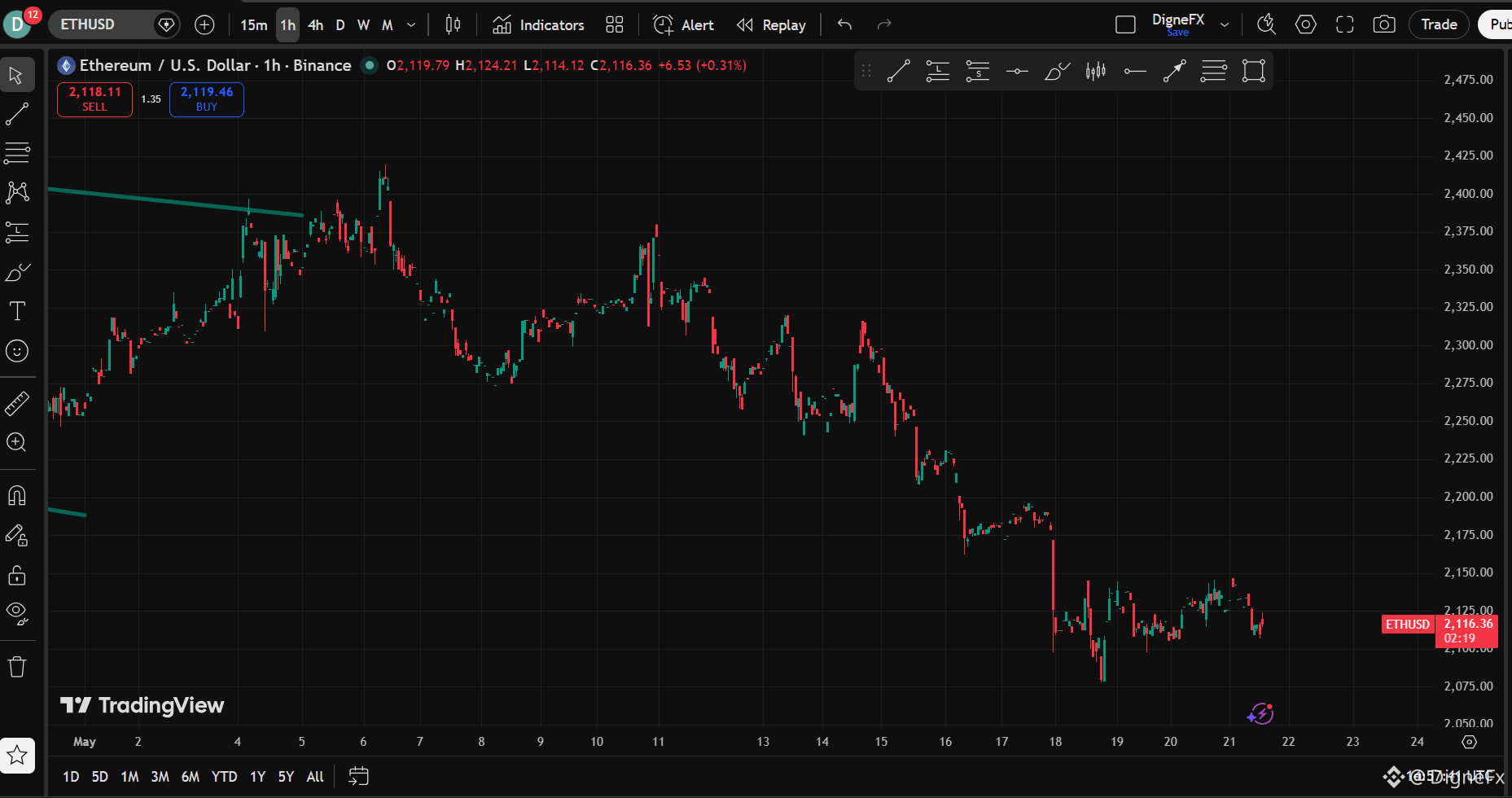Create an Alert
This screenshot has width=1512, height=798.
pos(683,25)
